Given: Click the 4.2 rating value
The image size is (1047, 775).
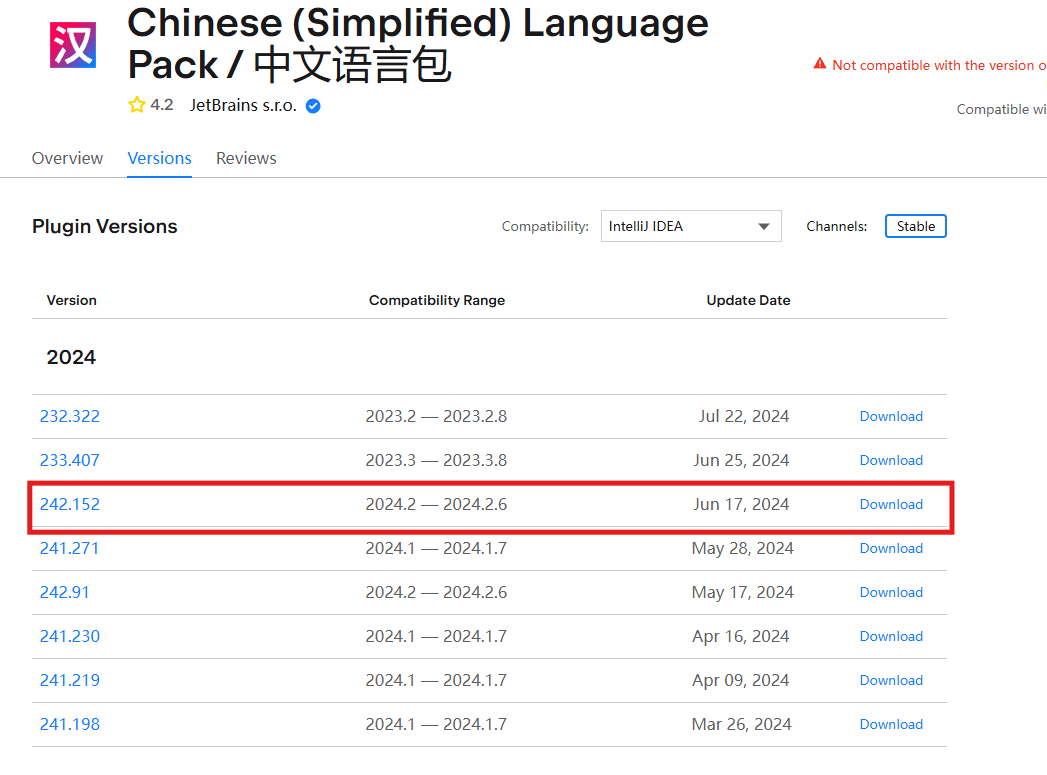Looking at the screenshot, I should click(162, 105).
